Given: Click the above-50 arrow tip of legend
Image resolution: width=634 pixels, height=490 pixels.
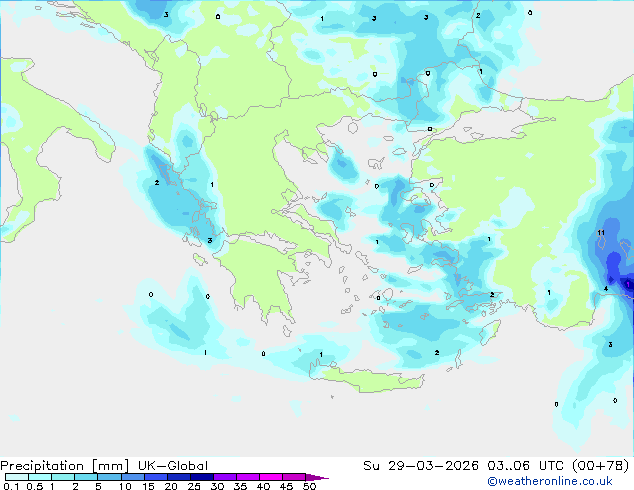Looking at the screenshot, I should [x=317, y=477].
